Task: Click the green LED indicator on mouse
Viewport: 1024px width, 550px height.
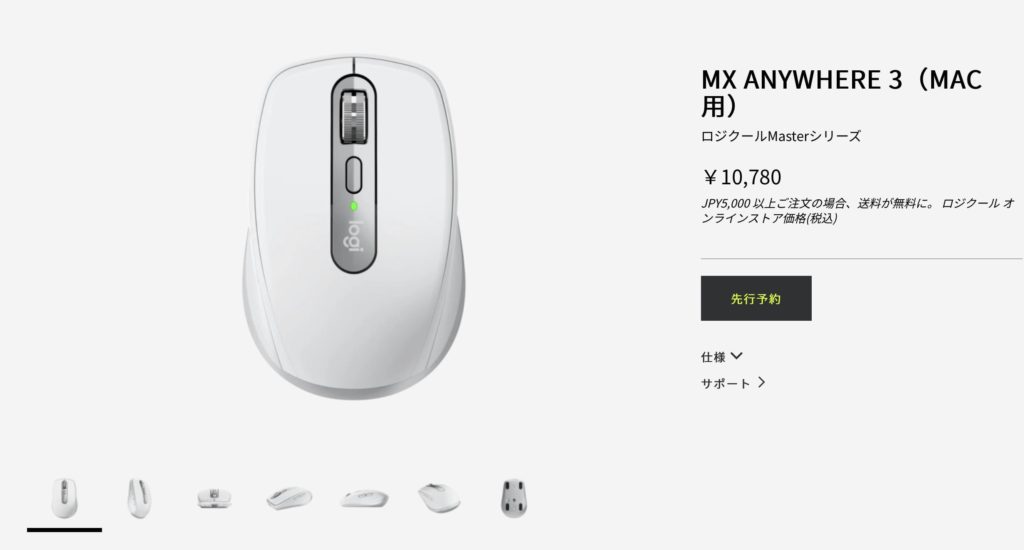Action: [353, 206]
